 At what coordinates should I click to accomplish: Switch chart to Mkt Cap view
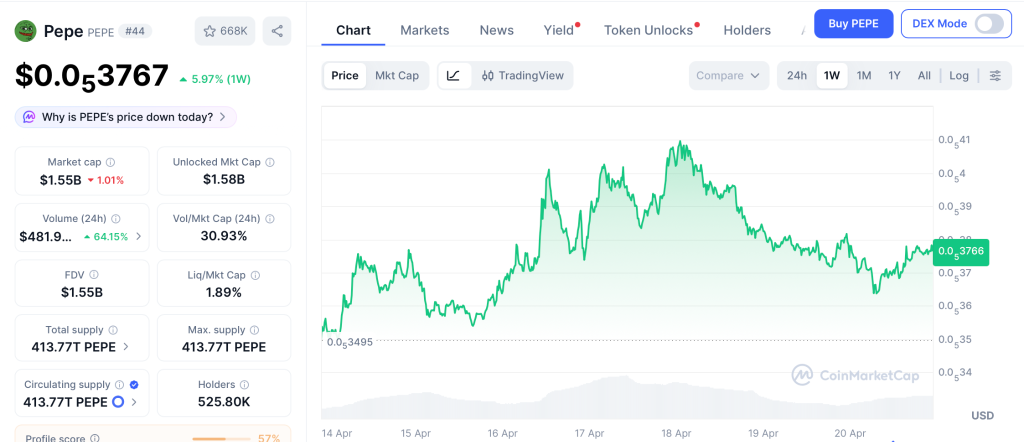(x=397, y=75)
